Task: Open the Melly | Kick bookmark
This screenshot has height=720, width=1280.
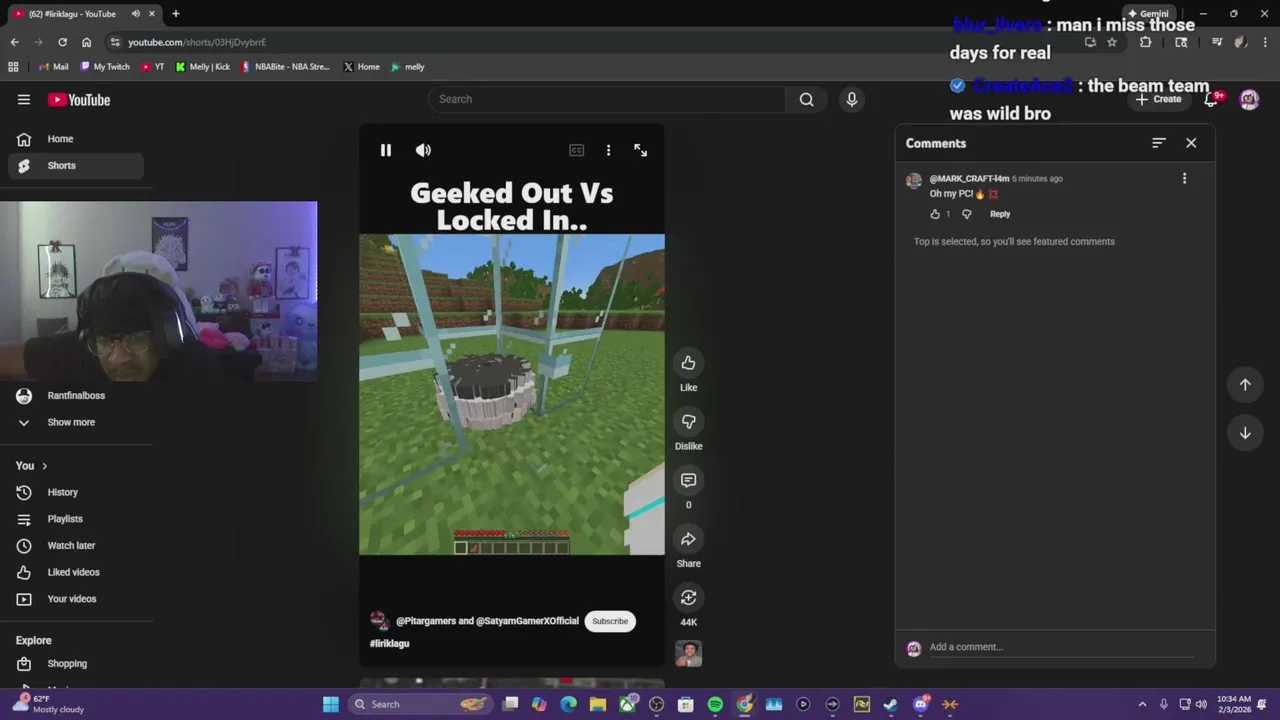Action: point(202,67)
